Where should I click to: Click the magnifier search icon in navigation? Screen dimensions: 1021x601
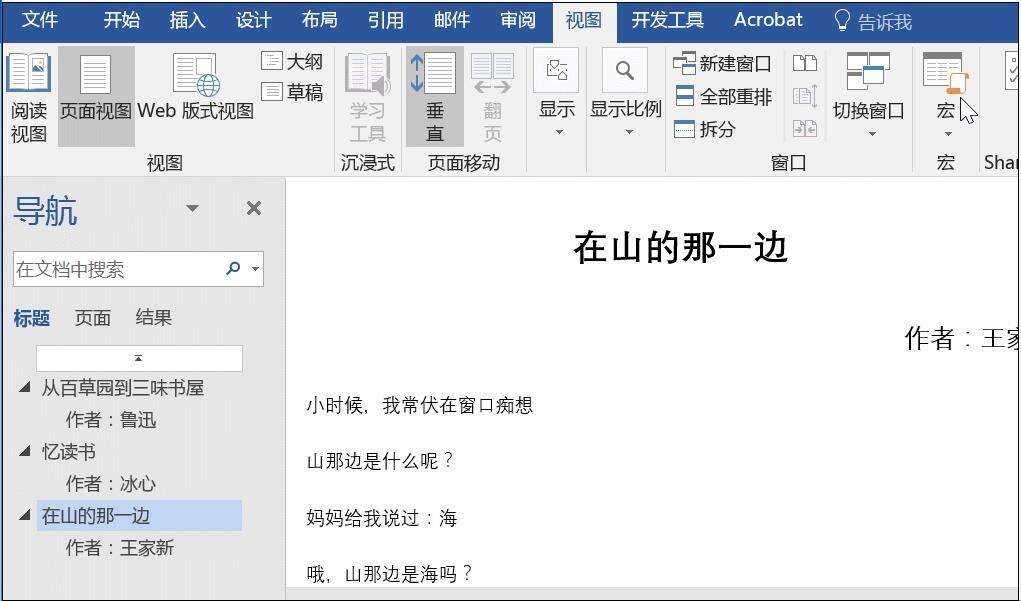[232, 268]
